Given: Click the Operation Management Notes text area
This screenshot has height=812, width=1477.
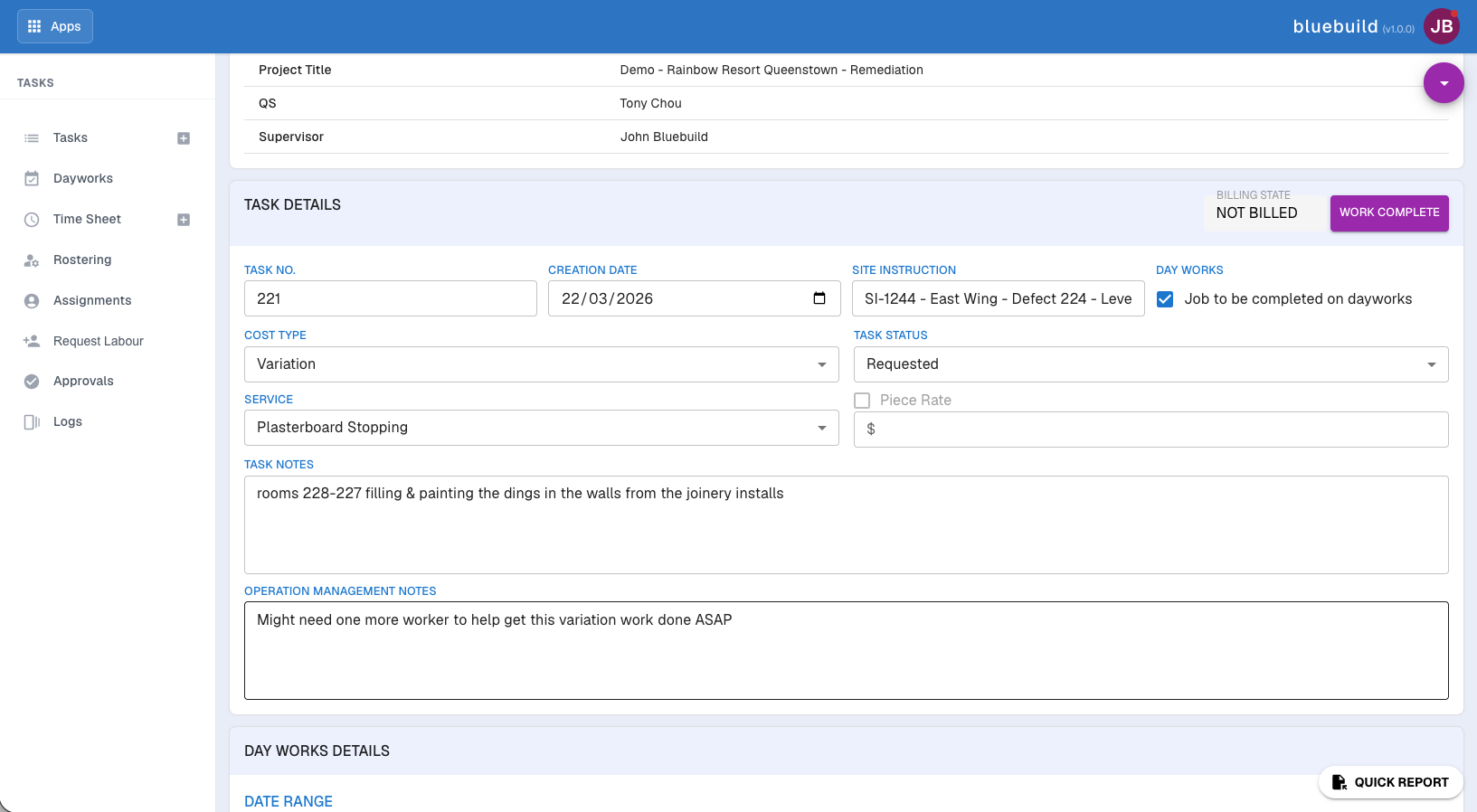Looking at the screenshot, I should (x=847, y=650).
